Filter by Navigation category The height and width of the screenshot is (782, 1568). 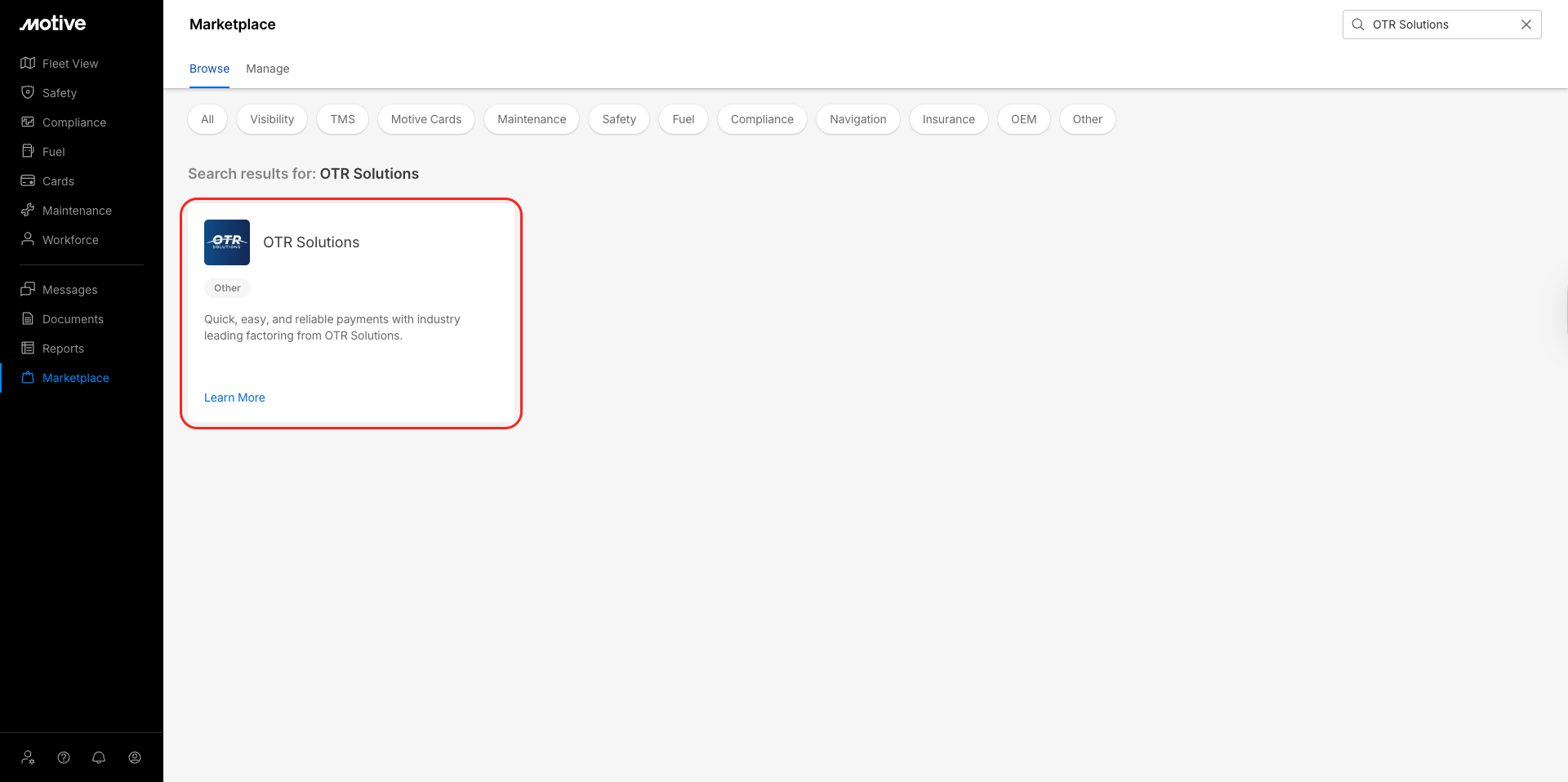click(x=858, y=119)
